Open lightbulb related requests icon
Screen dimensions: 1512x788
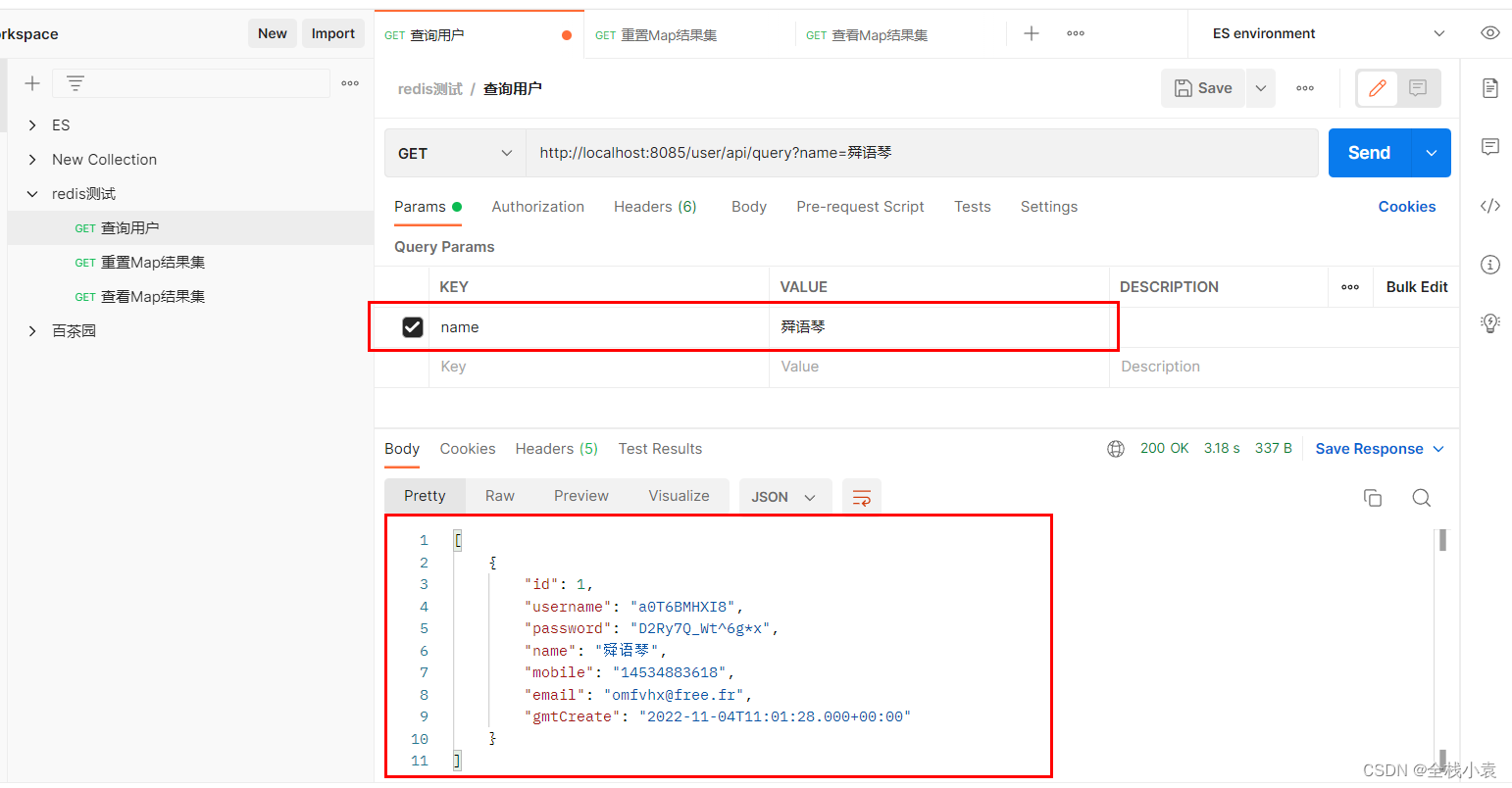pyautogui.click(x=1490, y=322)
